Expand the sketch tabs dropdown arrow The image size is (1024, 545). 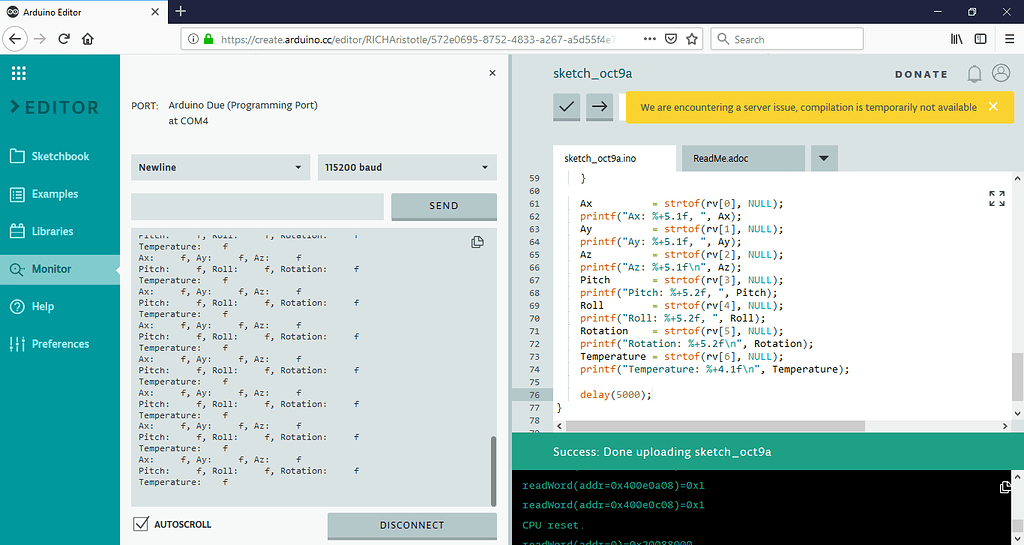coord(823,158)
